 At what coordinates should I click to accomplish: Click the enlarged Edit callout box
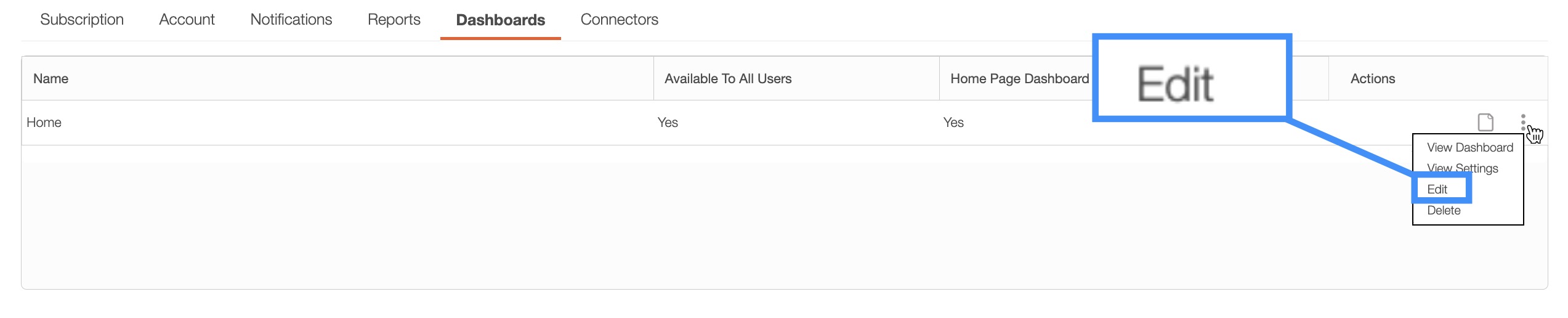pos(1191,78)
